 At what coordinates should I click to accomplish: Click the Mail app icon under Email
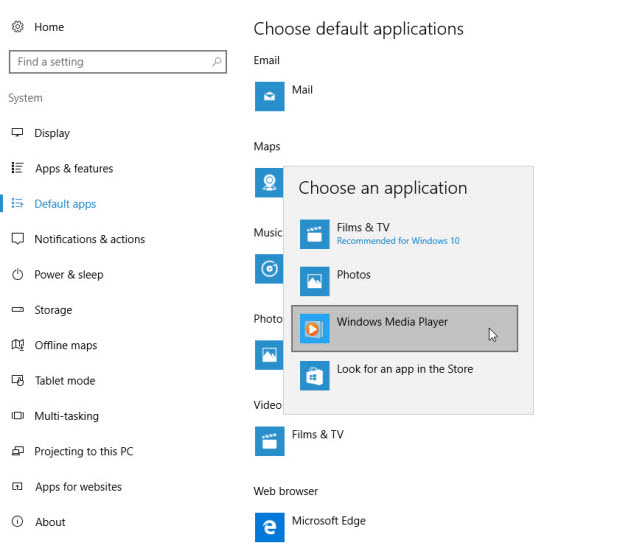point(269,96)
